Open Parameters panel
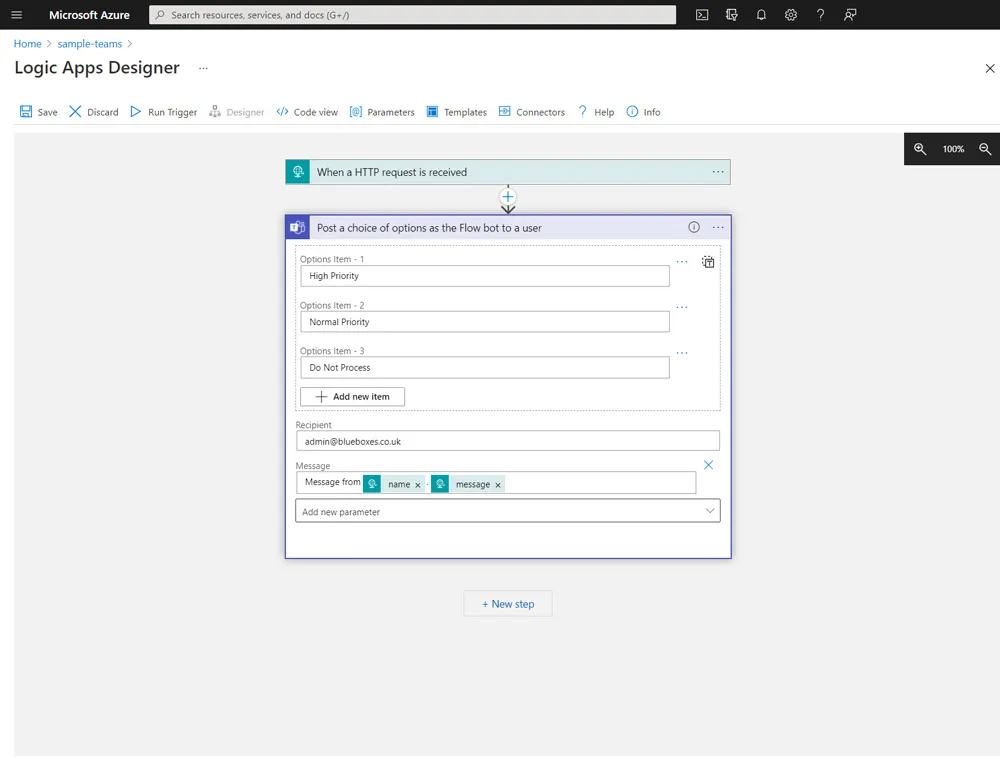 (x=382, y=112)
